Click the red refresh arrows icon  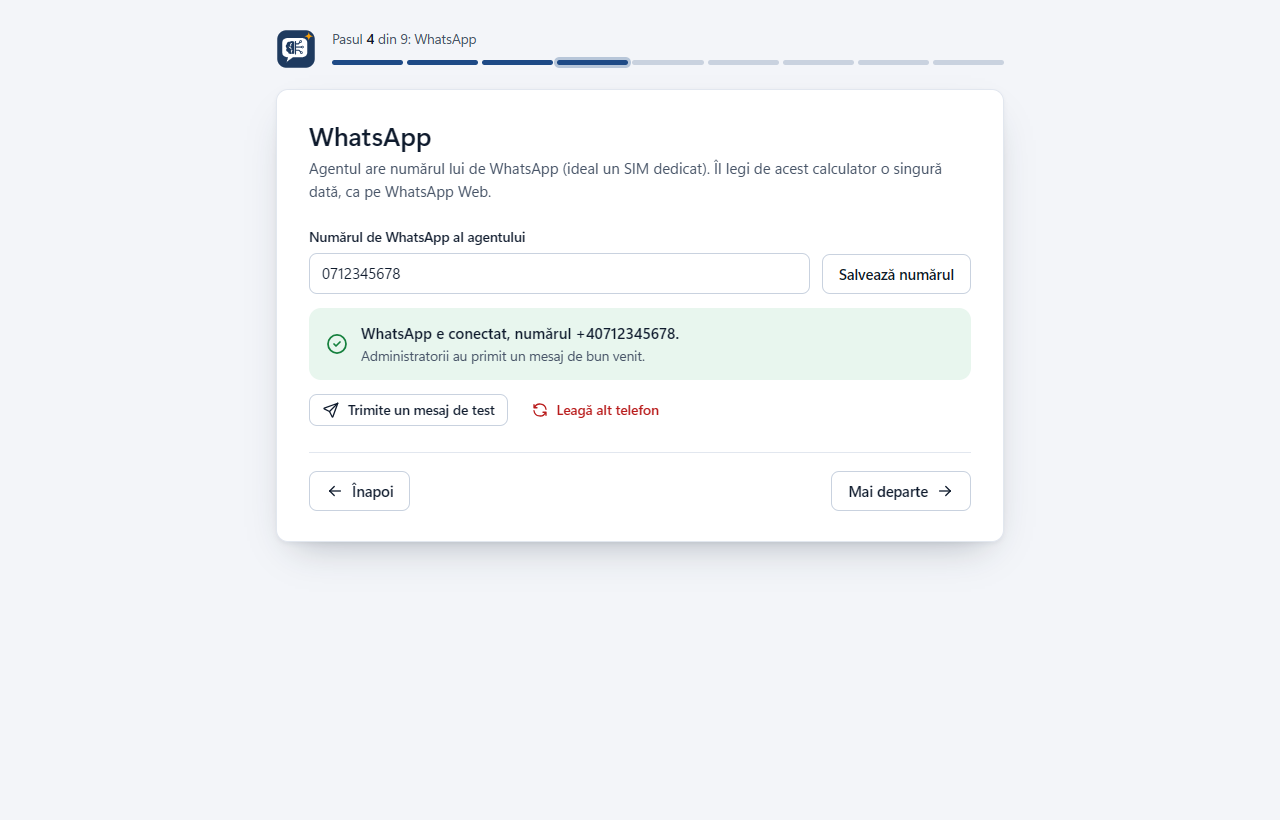(x=540, y=410)
